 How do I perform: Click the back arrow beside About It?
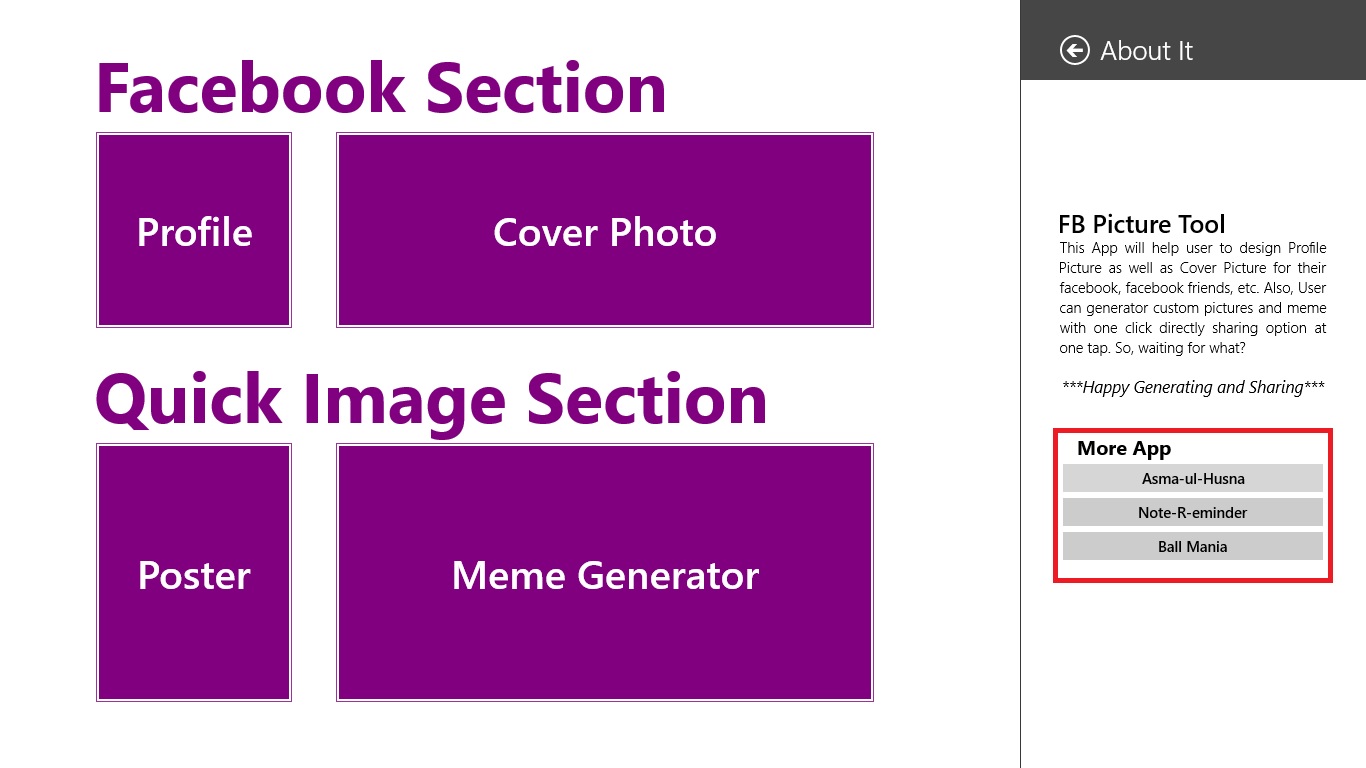[1074, 50]
